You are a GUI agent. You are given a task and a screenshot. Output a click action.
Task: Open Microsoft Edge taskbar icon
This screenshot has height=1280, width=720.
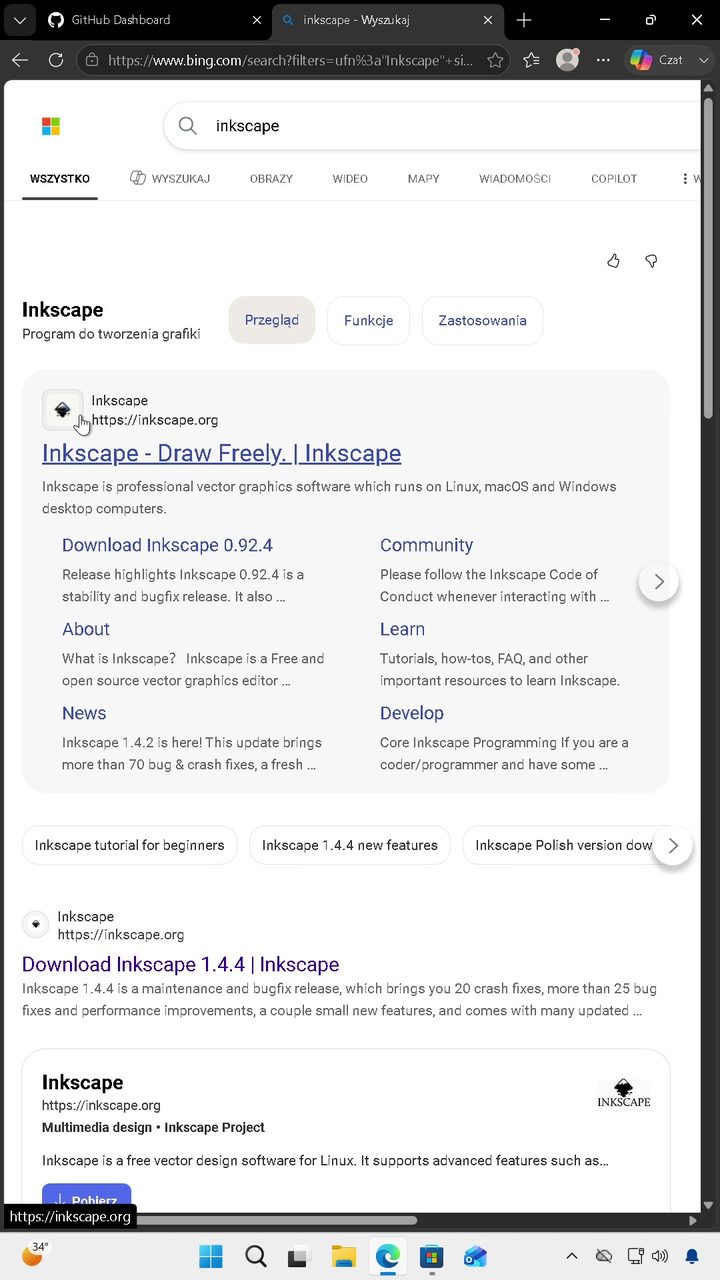pyautogui.click(x=387, y=1256)
